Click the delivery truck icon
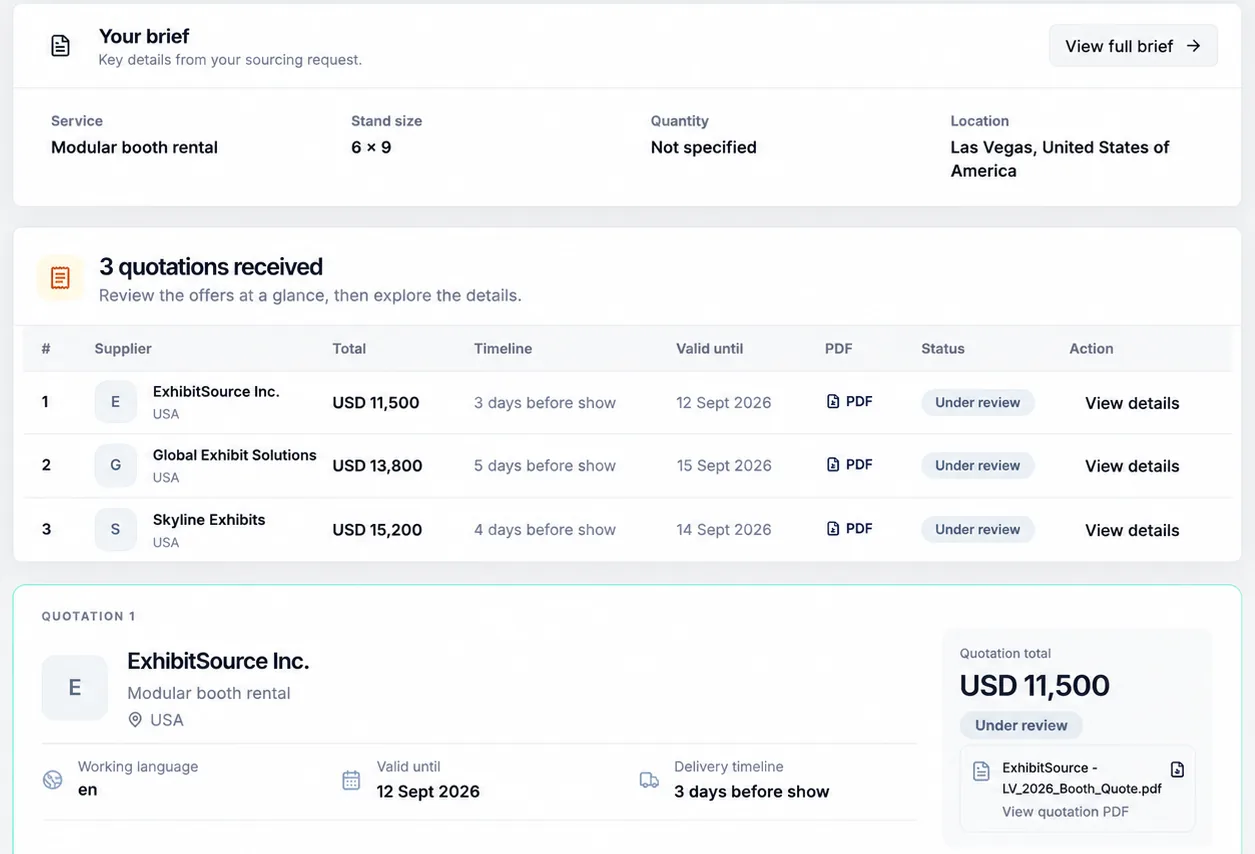 point(649,780)
